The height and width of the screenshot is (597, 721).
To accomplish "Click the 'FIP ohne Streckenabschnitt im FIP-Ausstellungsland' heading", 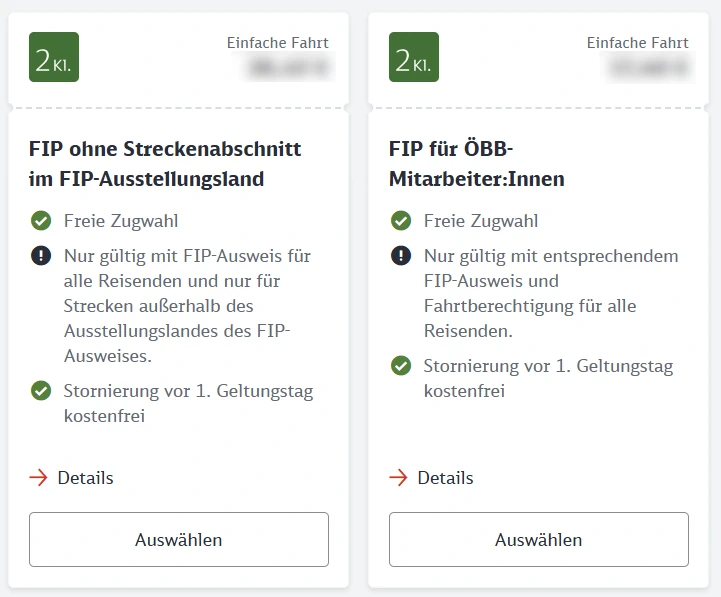I will (165, 164).
